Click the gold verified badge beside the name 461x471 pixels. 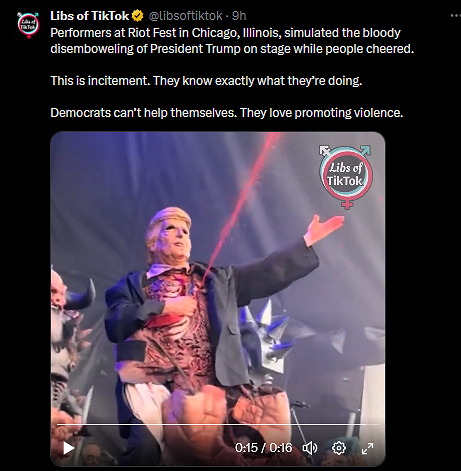(x=138, y=16)
